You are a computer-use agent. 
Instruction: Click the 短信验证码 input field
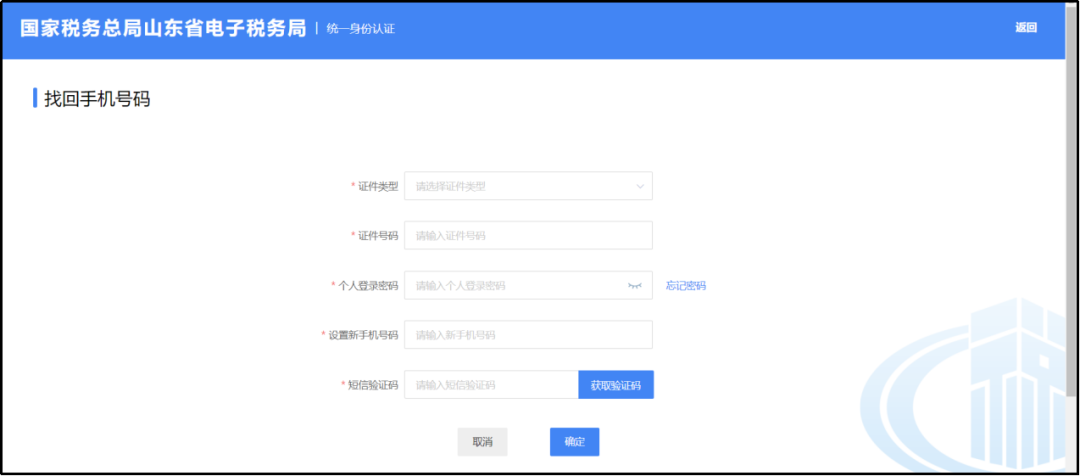point(491,385)
